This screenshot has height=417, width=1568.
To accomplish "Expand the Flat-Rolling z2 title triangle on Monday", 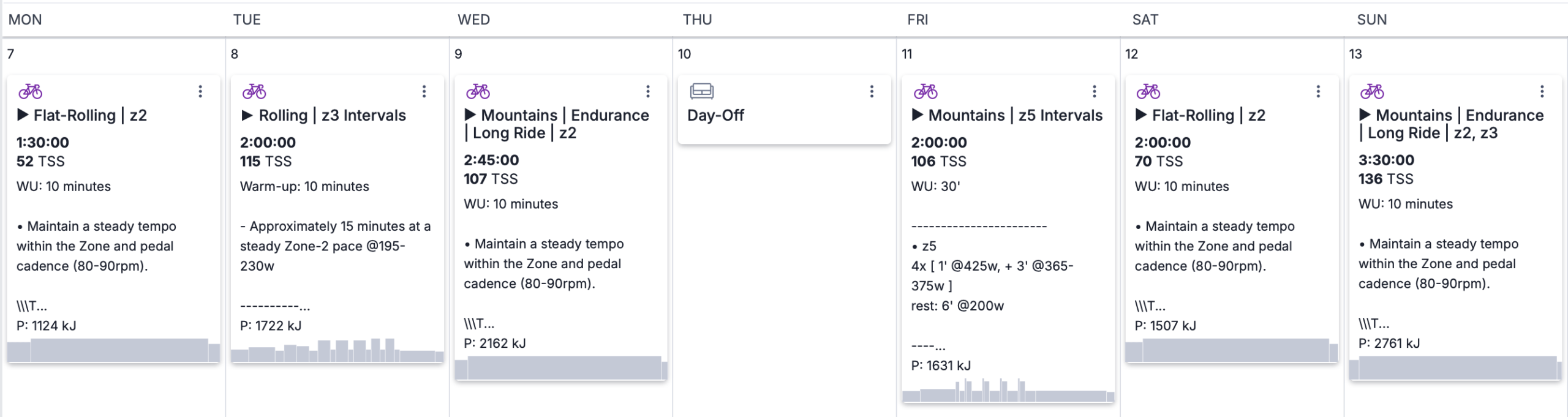I will (23, 115).
